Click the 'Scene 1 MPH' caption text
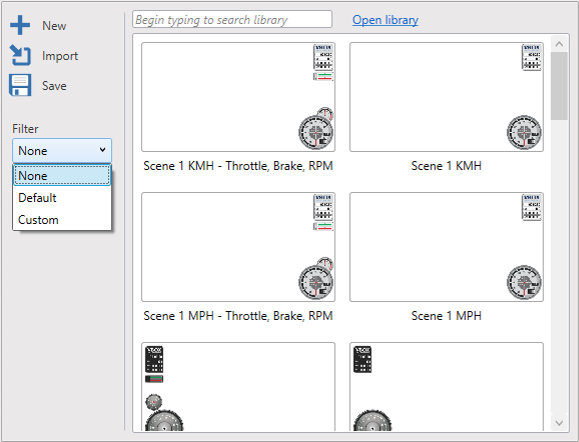 click(446, 316)
